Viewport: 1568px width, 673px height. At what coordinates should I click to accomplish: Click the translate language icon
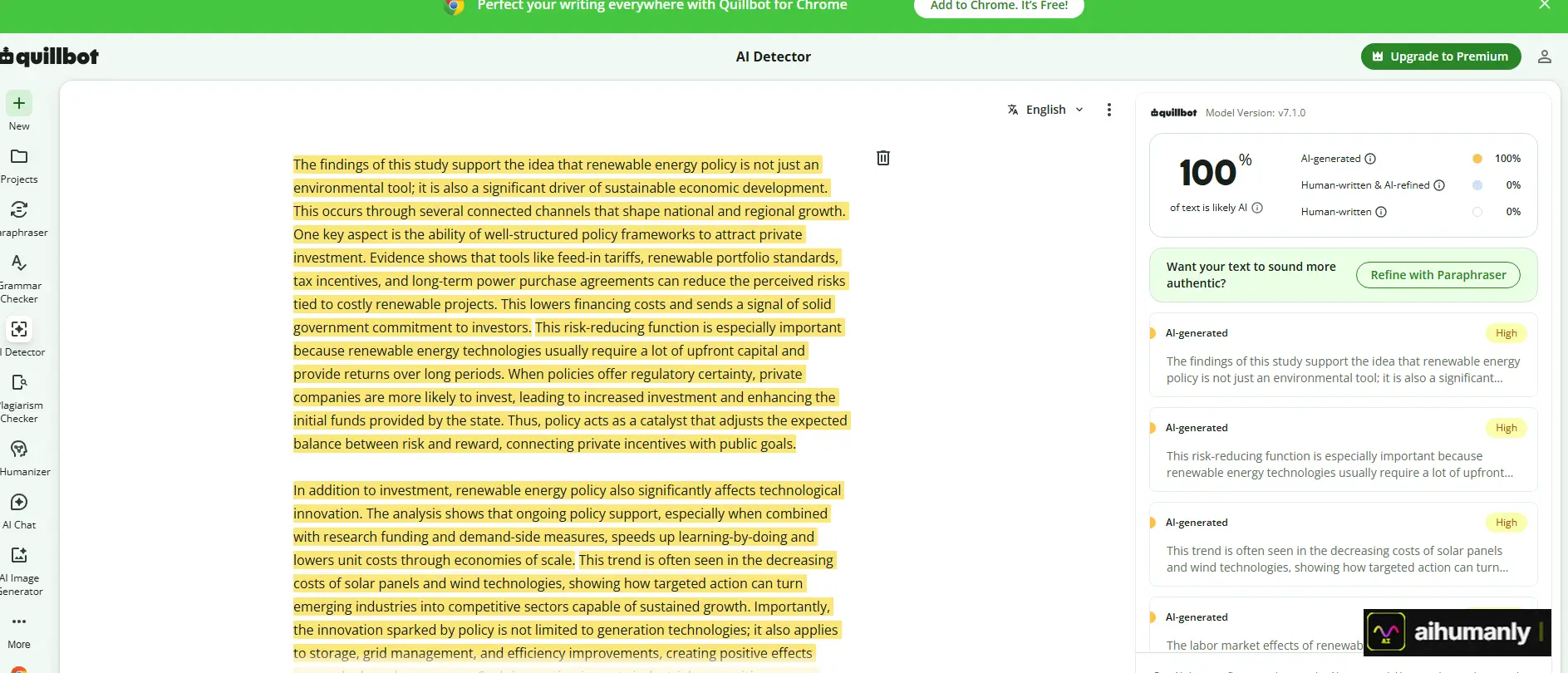[1013, 110]
